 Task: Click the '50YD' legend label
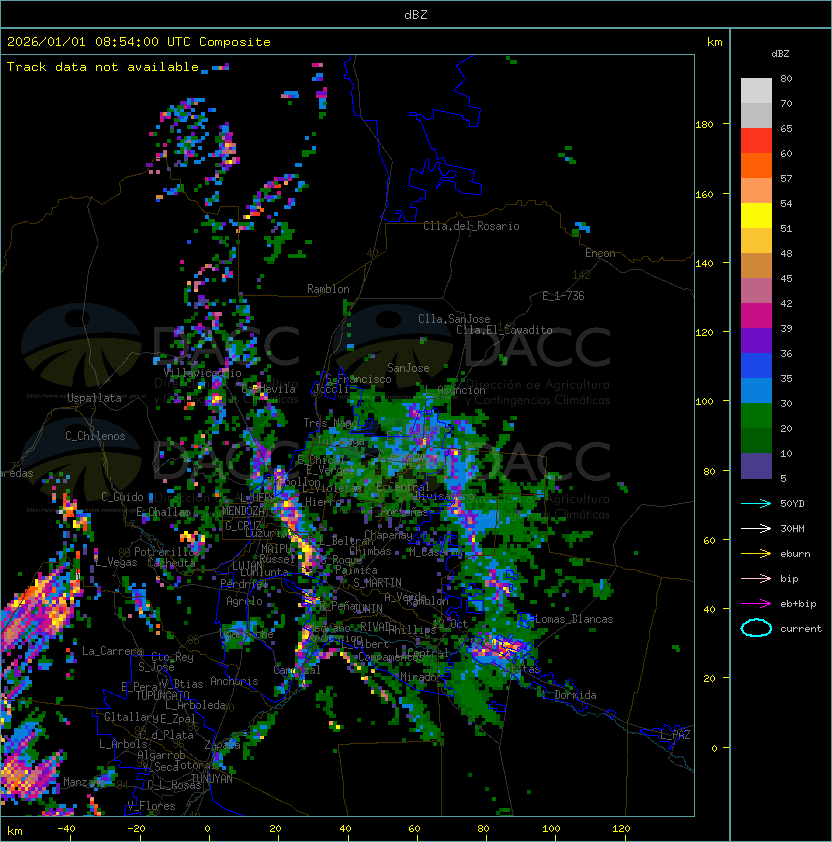792,503
